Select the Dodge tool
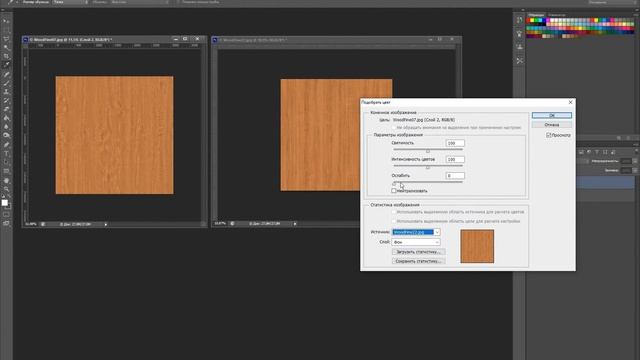The width and height of the screenshot is (640, 360). (6, 136)
